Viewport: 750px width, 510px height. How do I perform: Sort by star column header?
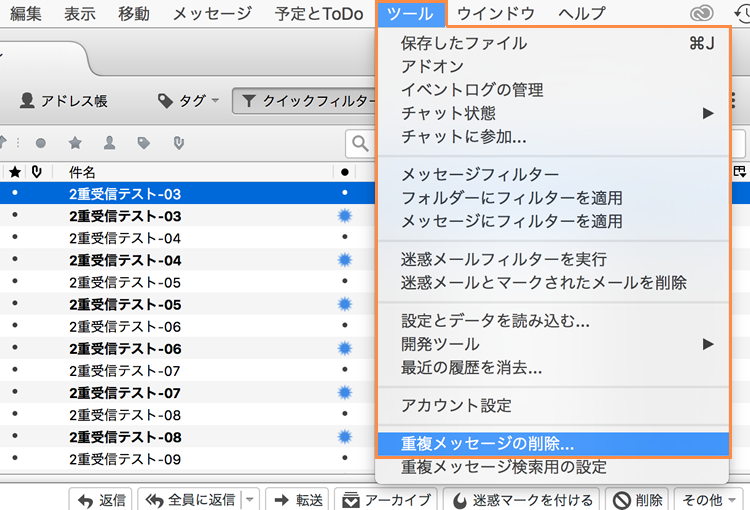[x=15, y=172]
